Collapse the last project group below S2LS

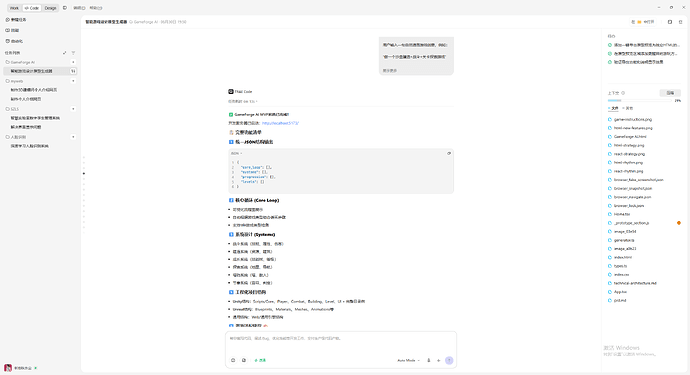[x=73, y=137]
